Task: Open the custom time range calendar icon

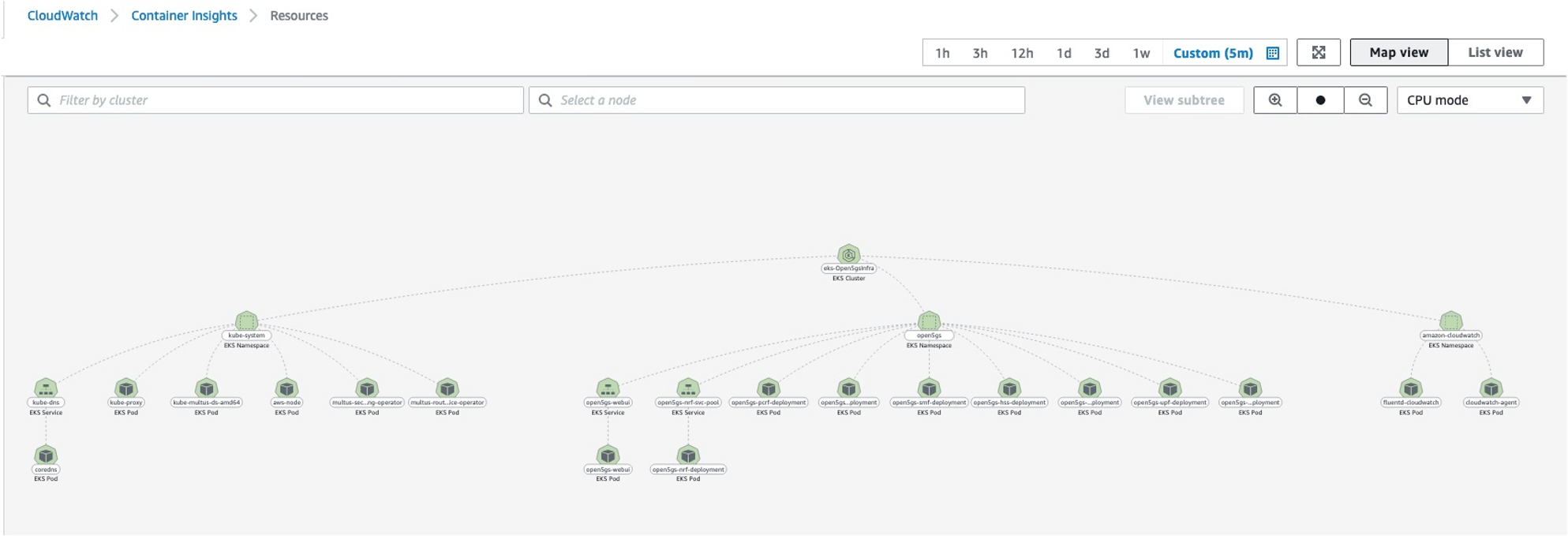Action: 1272,53
